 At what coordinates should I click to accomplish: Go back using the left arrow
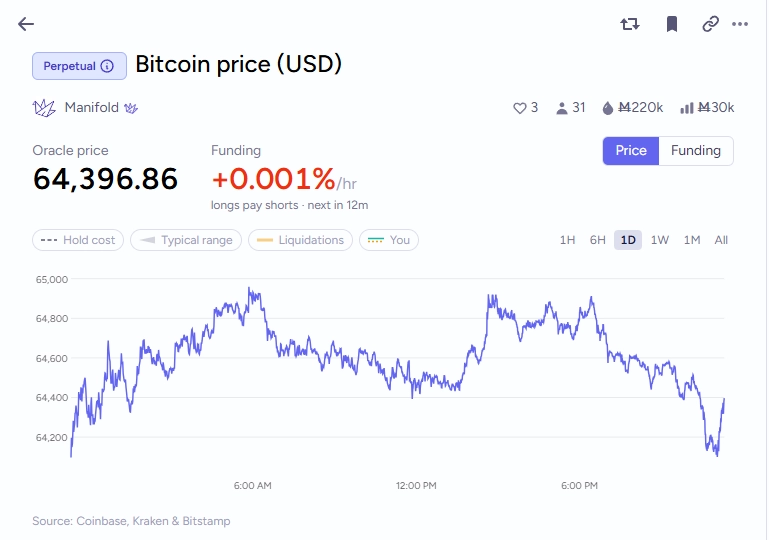[x=26, y=24]
